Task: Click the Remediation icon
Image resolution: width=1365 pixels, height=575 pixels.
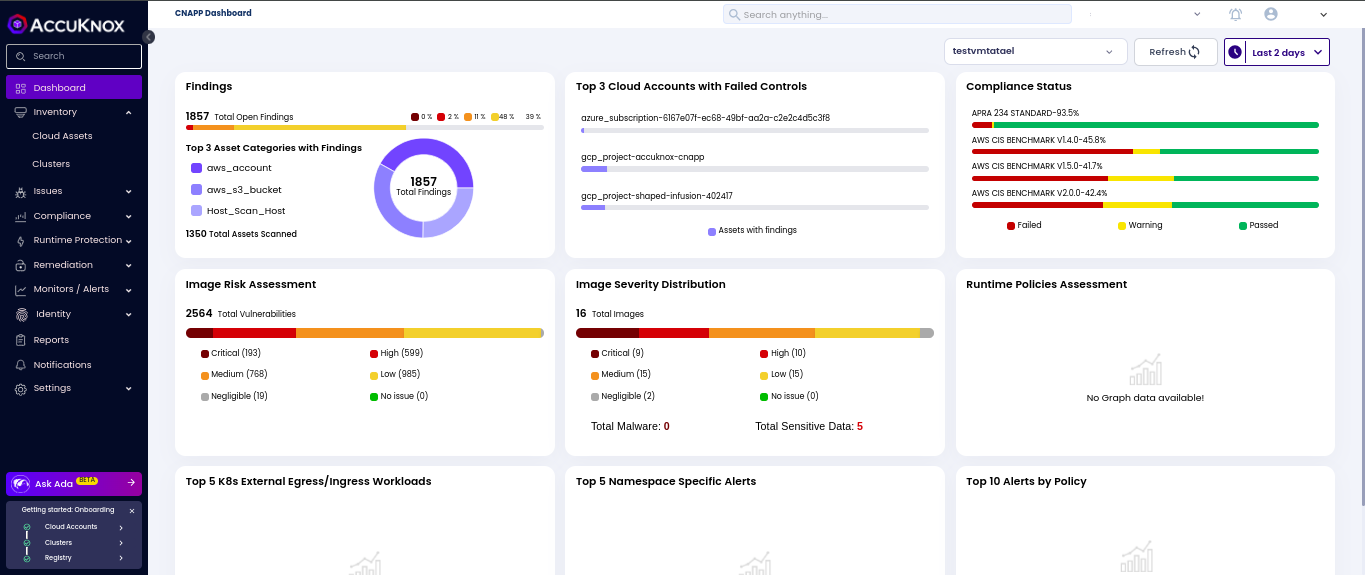Action: click(21, 265)
